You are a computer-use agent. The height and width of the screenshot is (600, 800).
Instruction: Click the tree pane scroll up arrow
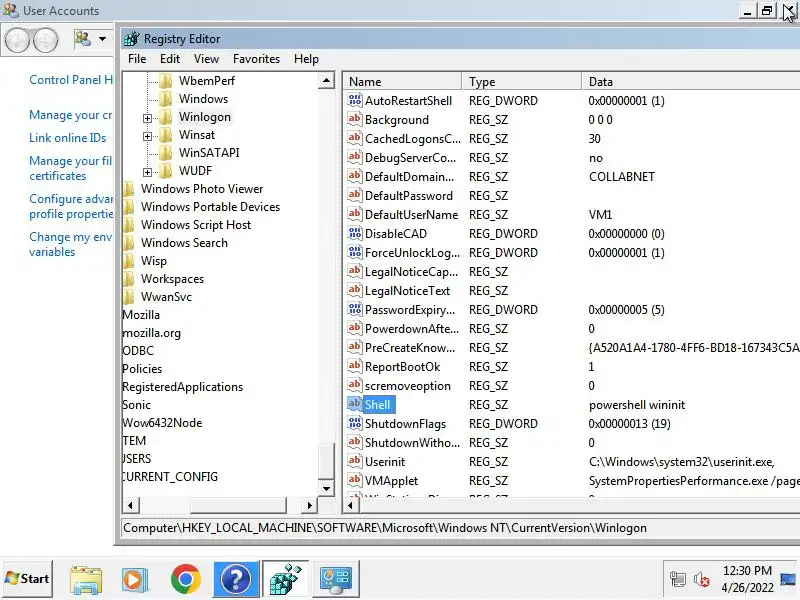coord(326,81)
